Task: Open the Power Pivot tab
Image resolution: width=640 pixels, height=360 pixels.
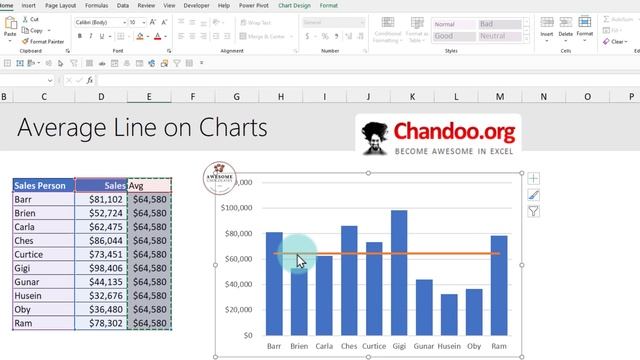Action: click(x=253, y=6)
